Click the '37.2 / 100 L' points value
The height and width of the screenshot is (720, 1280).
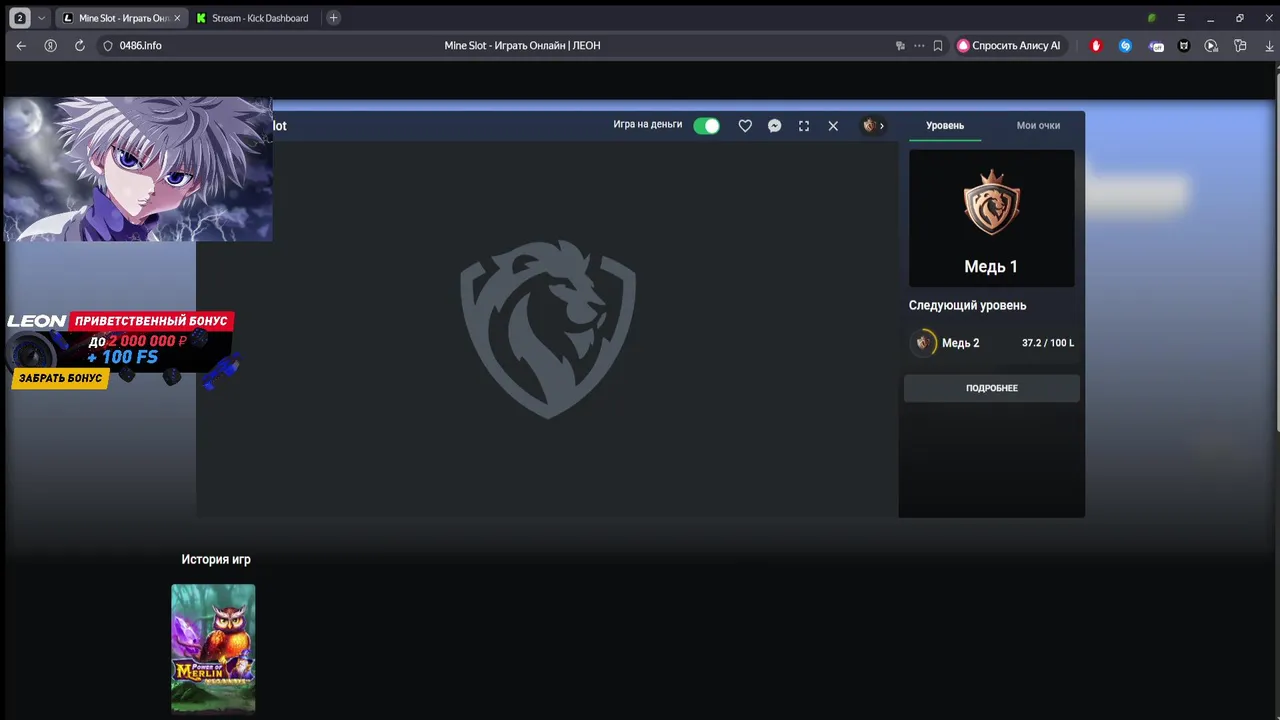(x=1048, y=343)
